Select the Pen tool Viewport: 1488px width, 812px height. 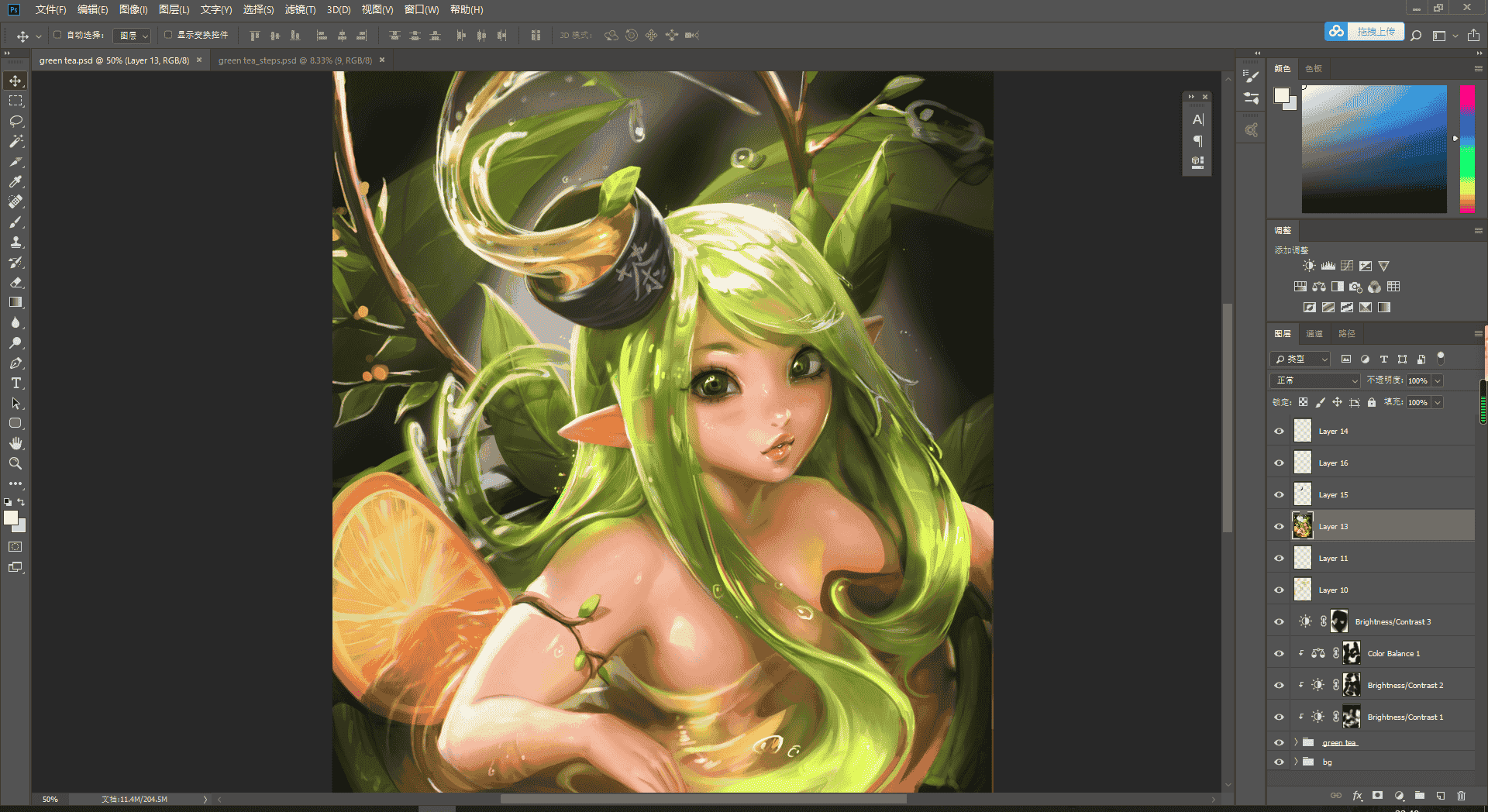15,363
